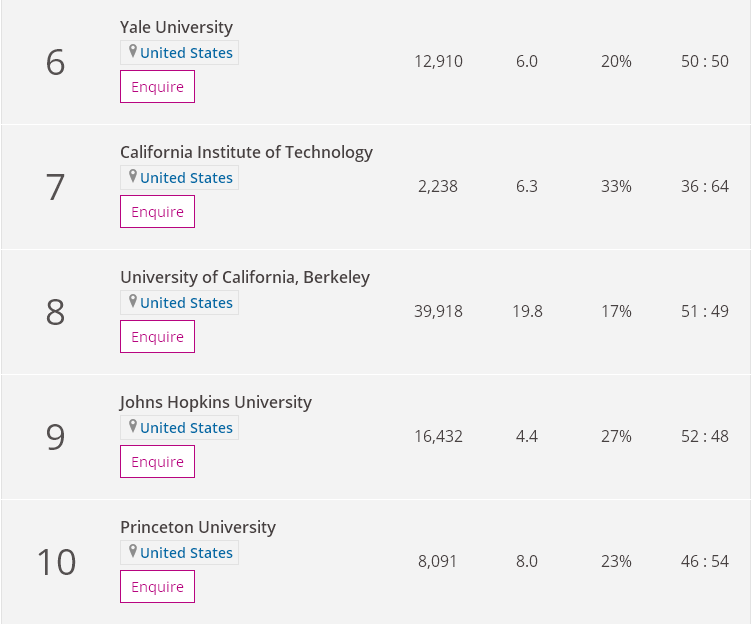
Task: Follow the United States link under Caltech
Action: click(x=186, y=178)
